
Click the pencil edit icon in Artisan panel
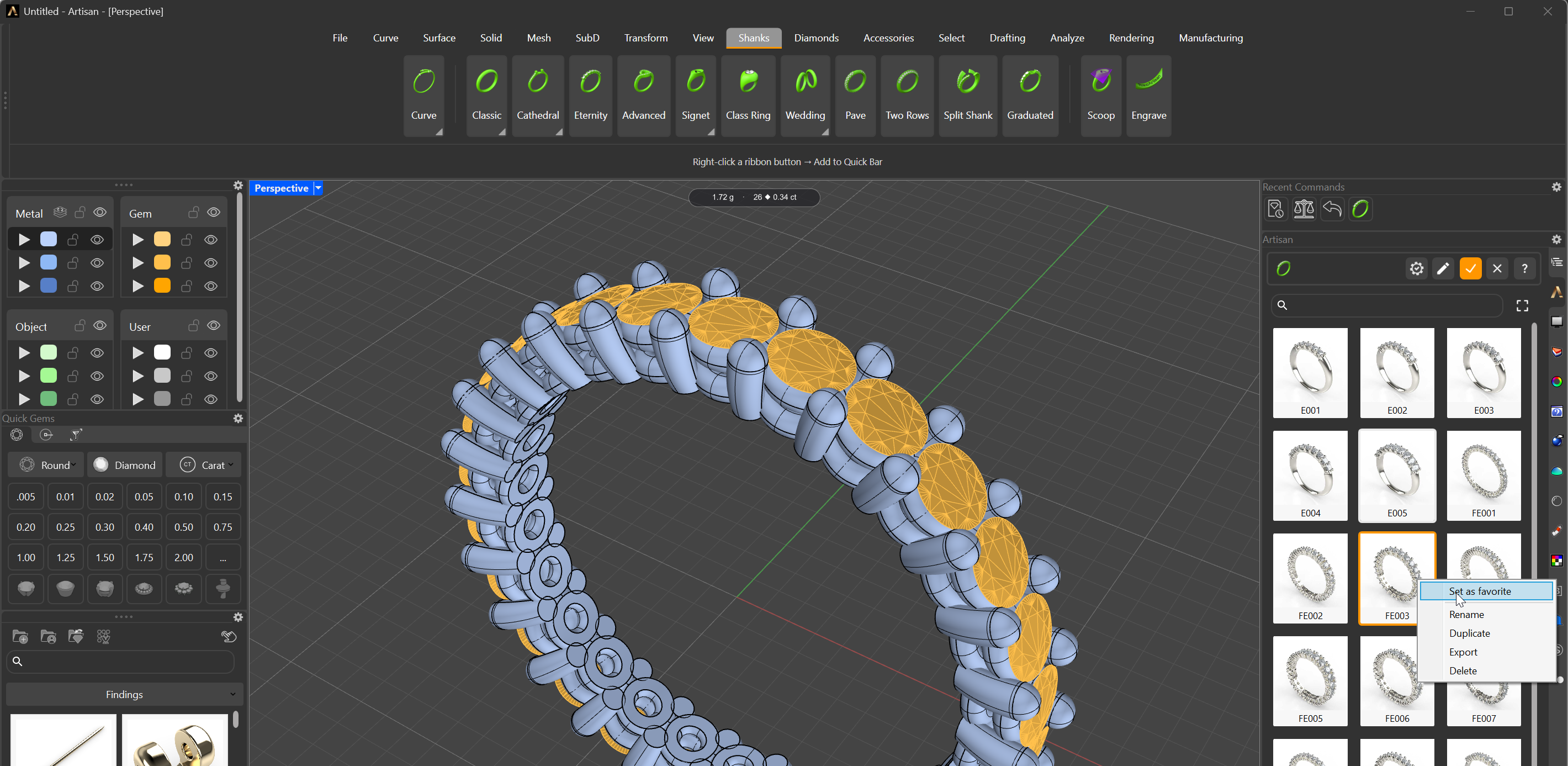pyautogui.click(x=1443, y=268)
